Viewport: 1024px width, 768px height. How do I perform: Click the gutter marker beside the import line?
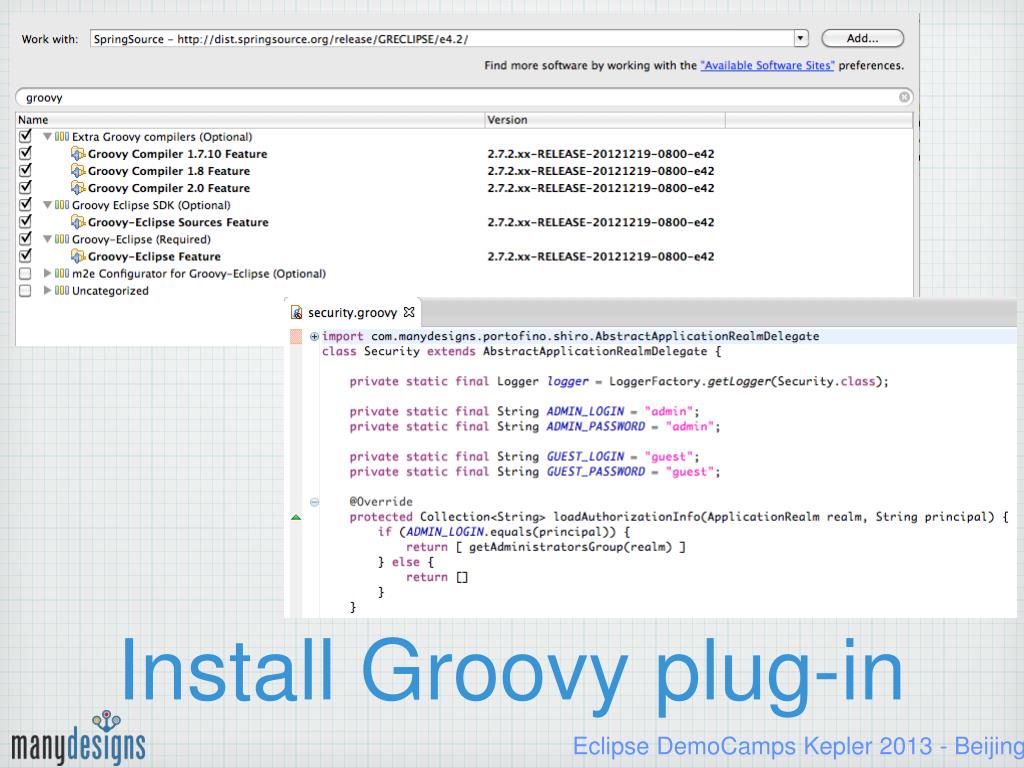296,336
